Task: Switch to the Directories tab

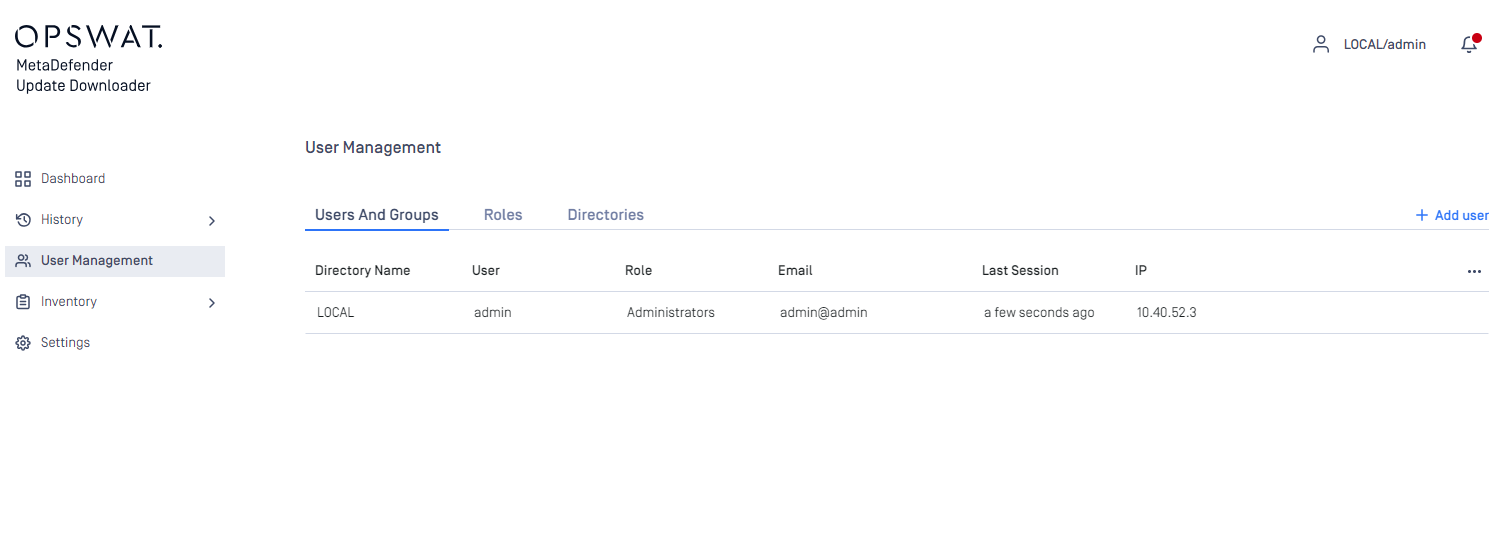Action: click(x=605, y=215)
